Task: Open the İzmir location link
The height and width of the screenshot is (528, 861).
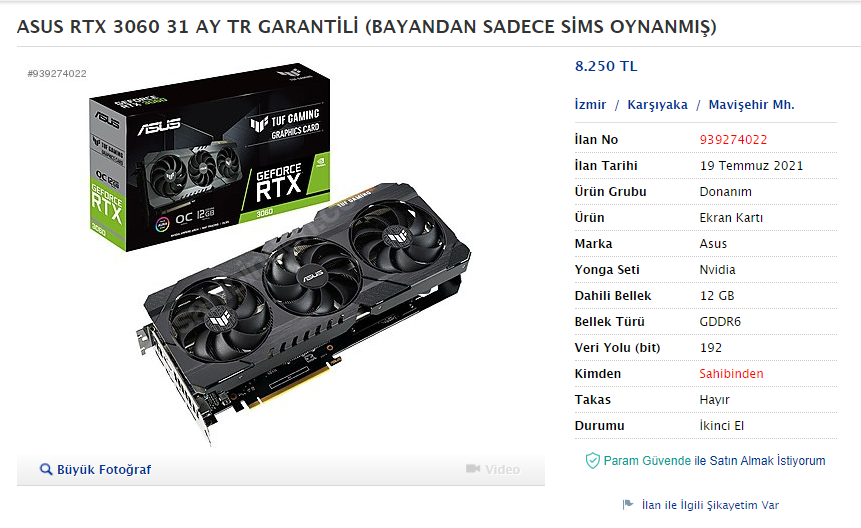Action: (590, 105)
